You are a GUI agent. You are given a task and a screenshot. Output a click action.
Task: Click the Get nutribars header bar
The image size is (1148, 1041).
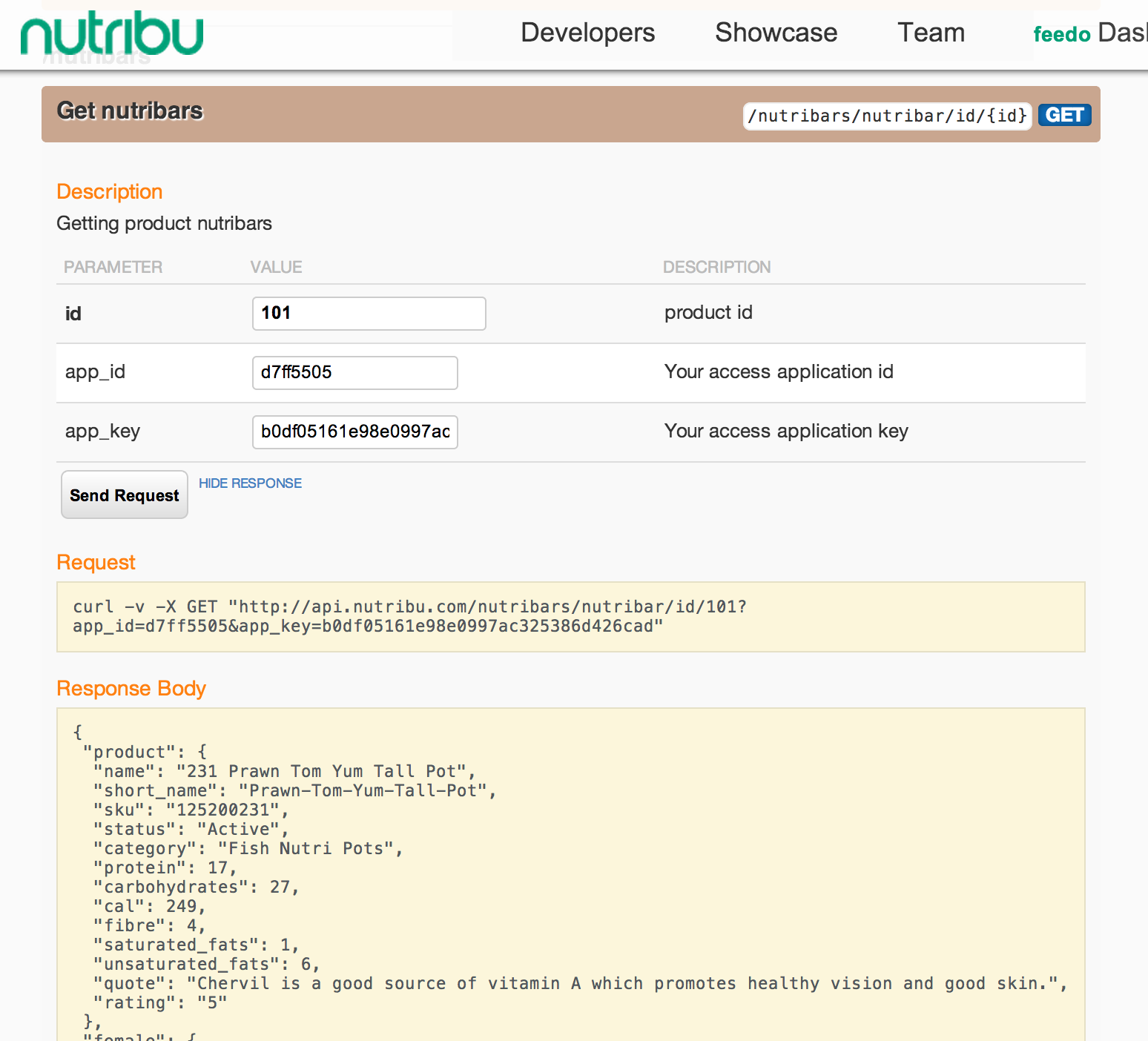[x=570, y=114]
